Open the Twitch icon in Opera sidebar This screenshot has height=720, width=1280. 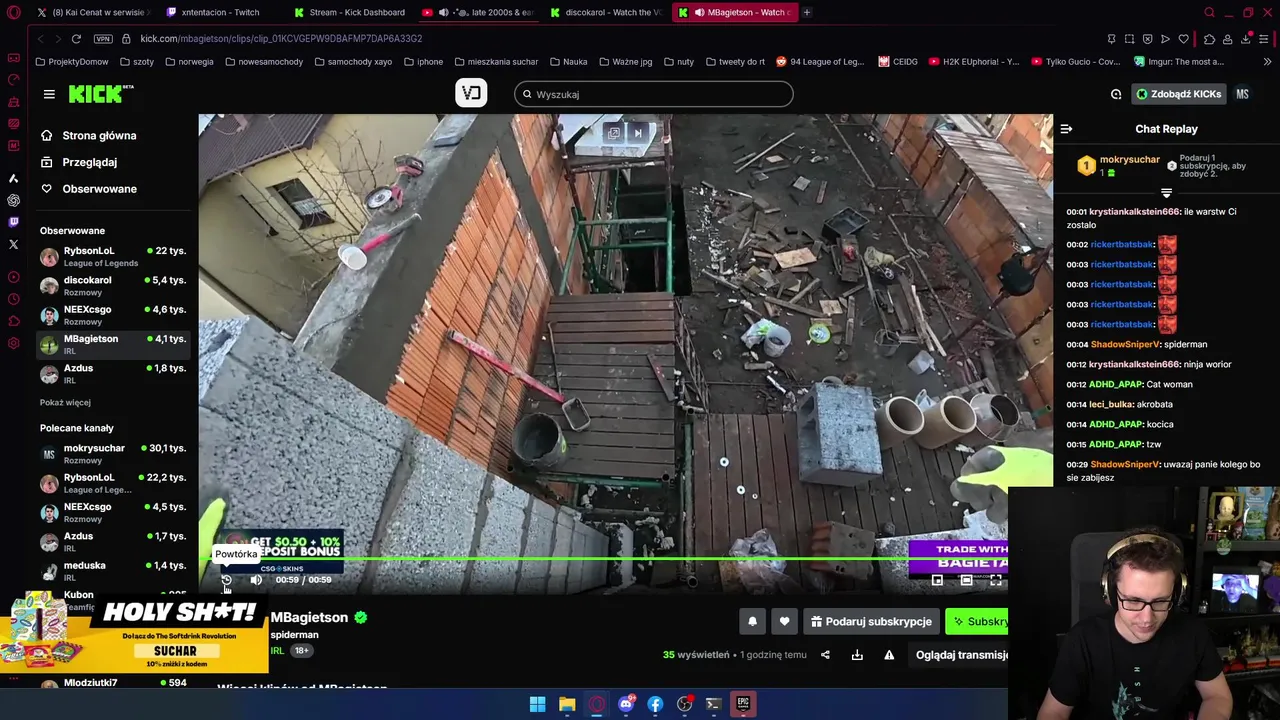[x=13, y=222]
